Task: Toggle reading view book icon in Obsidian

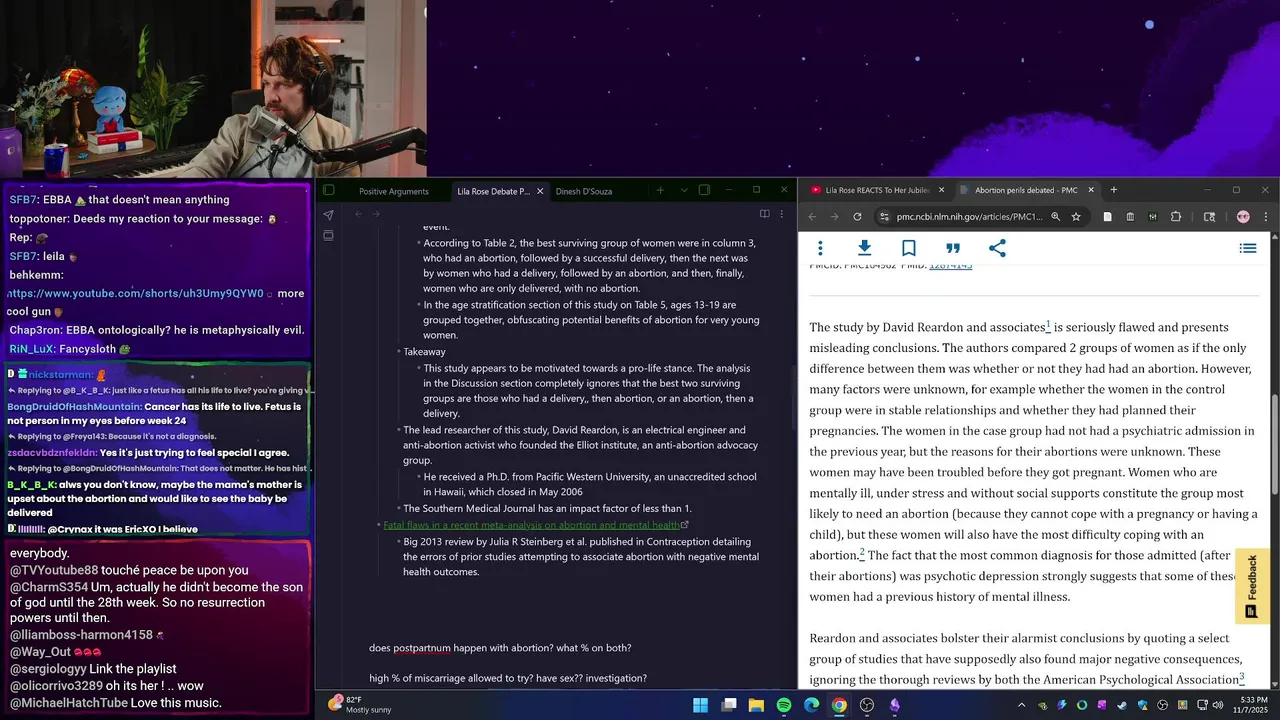Action: (764, 213)
